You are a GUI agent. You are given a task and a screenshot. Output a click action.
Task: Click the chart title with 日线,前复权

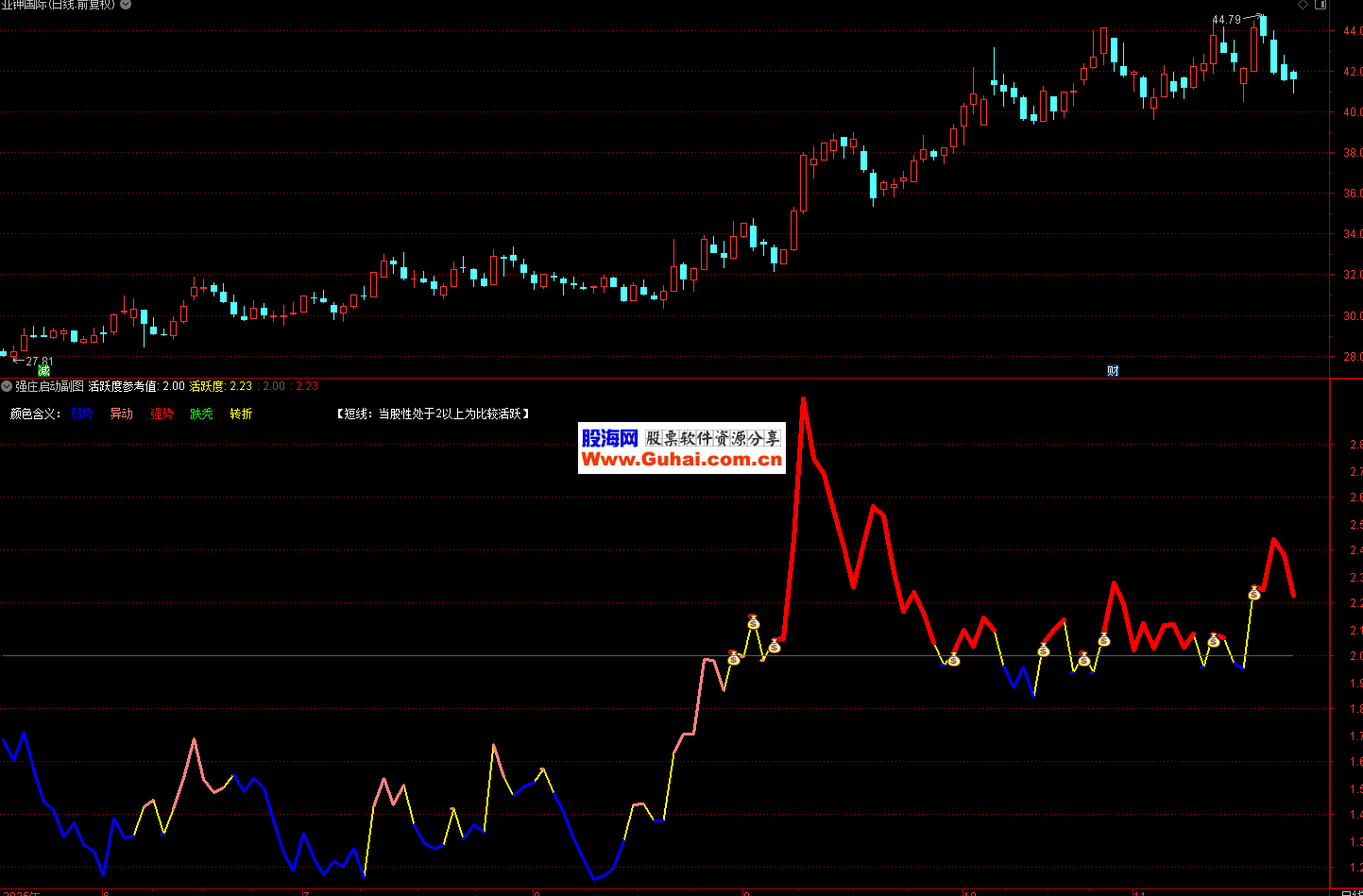pos(58,5)
